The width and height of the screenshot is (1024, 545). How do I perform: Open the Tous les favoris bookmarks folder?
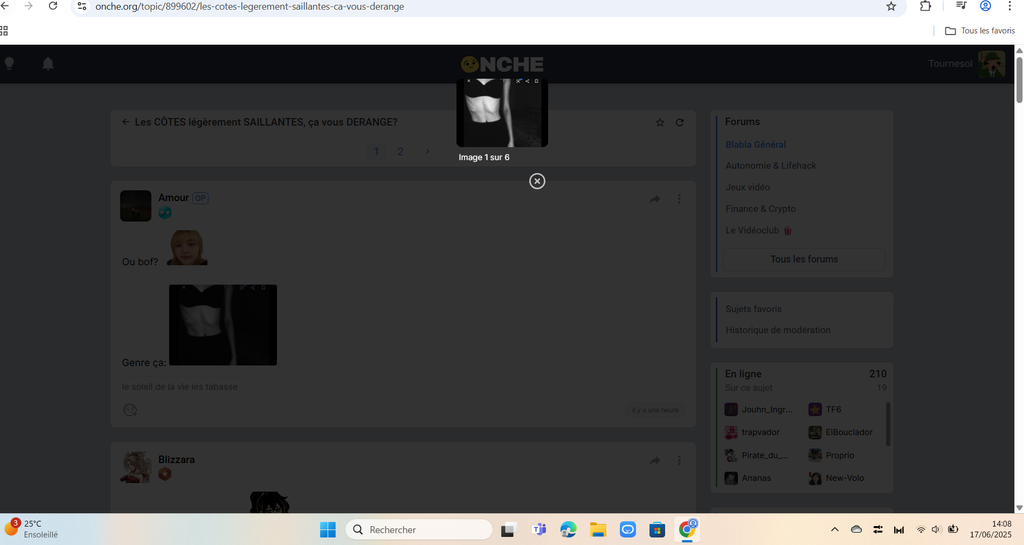coord(980,31)
